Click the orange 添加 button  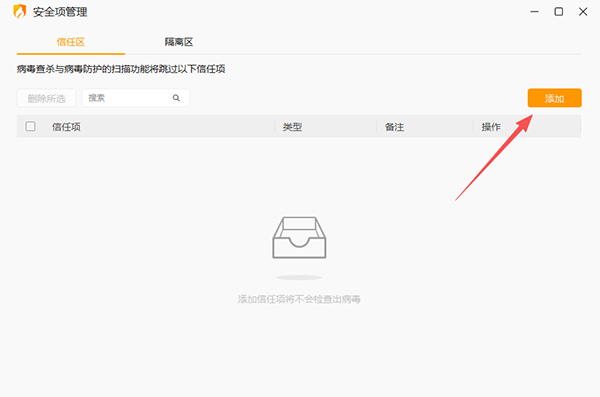(x=554, y=98)
